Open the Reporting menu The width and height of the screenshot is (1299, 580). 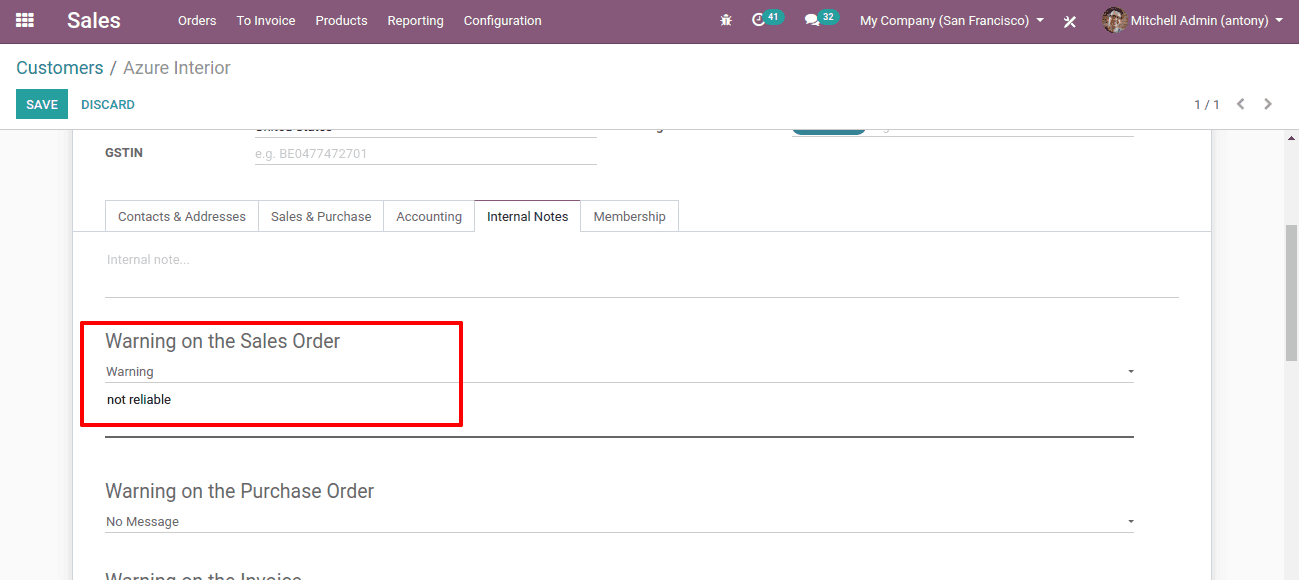coord(415,20)
